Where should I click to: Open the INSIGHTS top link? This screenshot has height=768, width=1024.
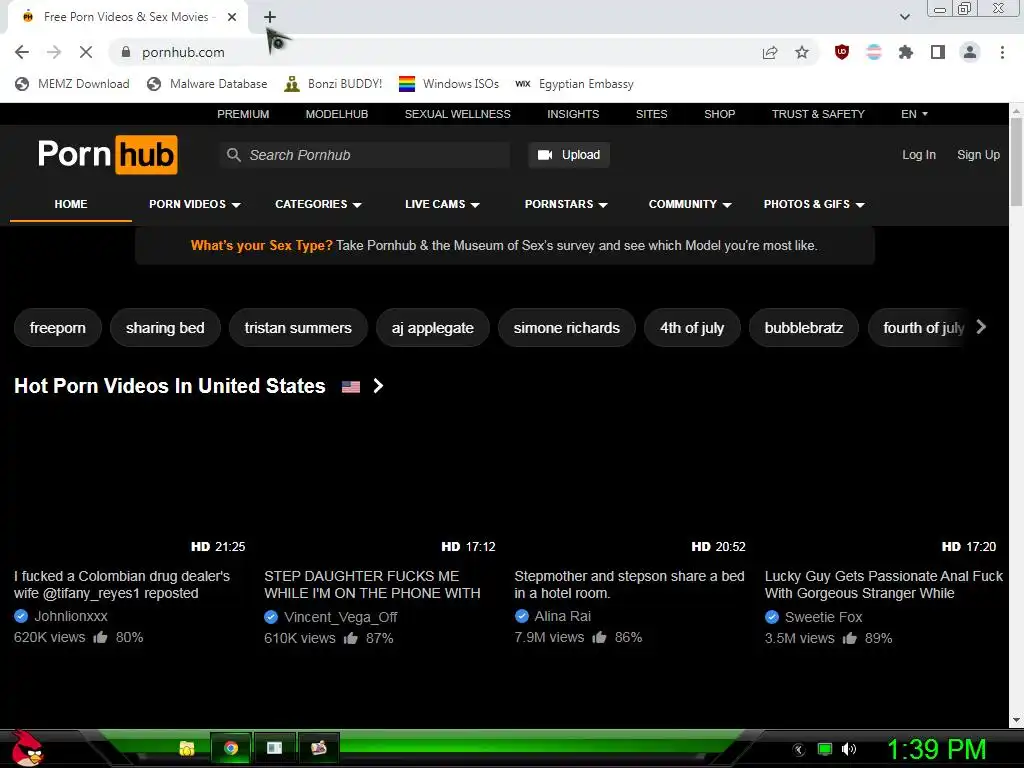pyautogui.click(x=573, y=114)
